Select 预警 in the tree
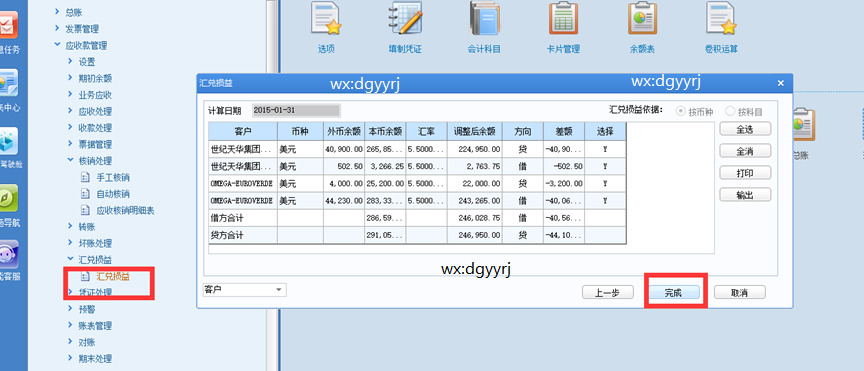 [87, 309]
